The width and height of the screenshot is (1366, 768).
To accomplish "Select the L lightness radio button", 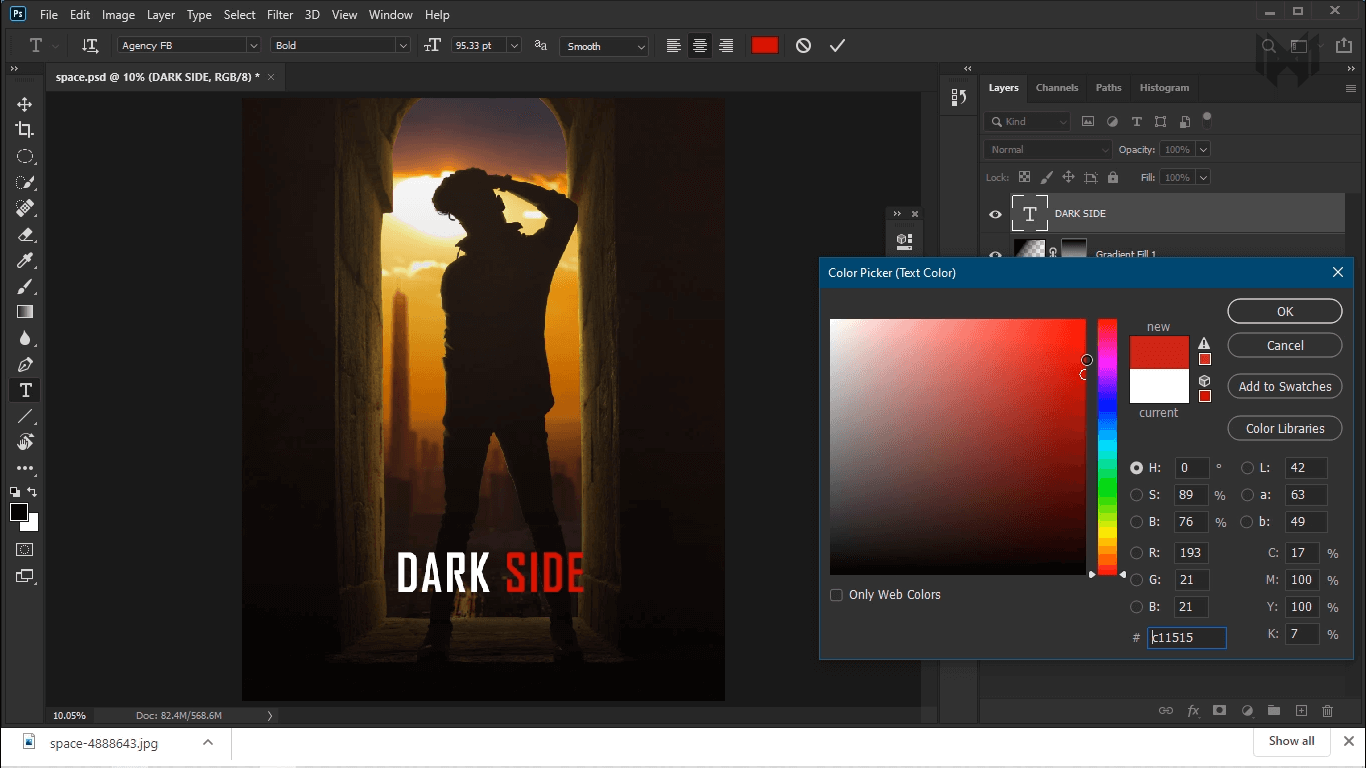I will coord(1248,468).
